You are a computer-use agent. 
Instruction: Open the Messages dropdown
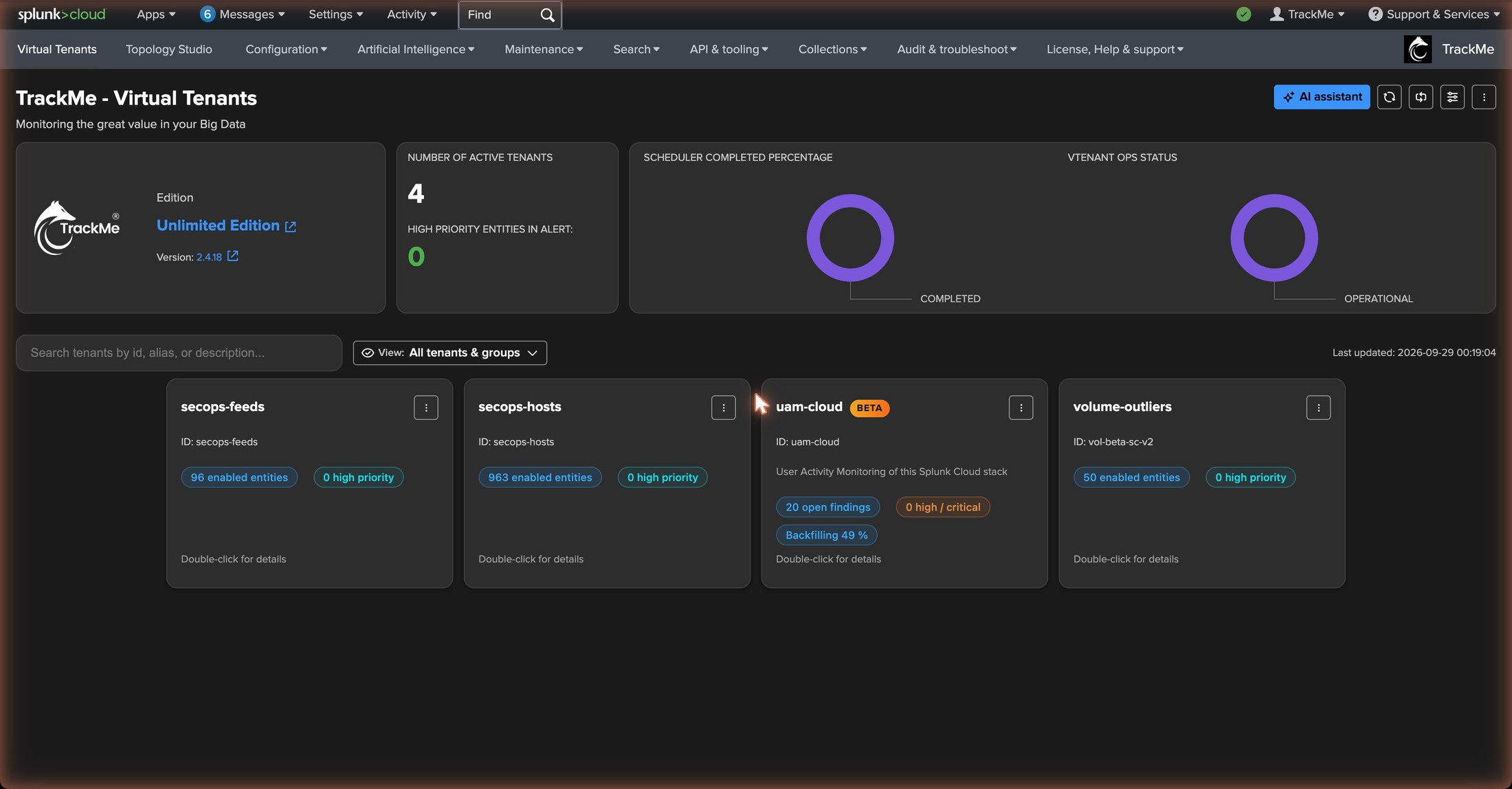252,14
